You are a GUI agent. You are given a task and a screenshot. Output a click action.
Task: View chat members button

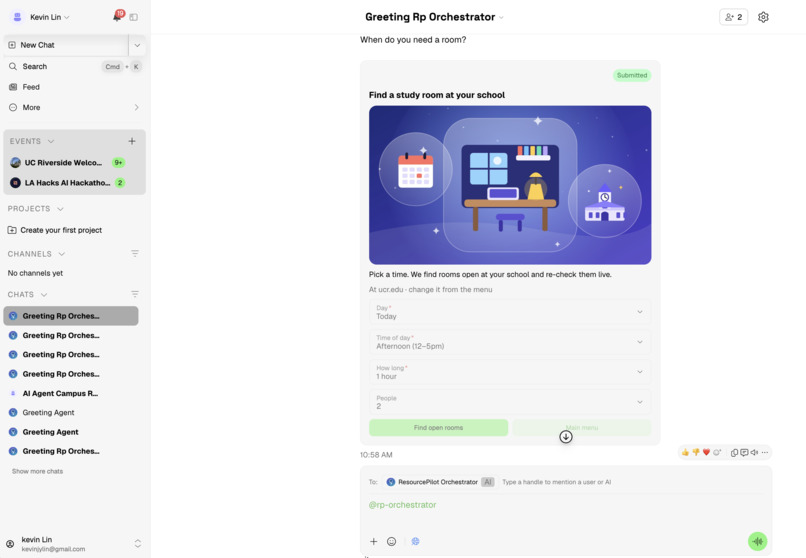point(734,17)
